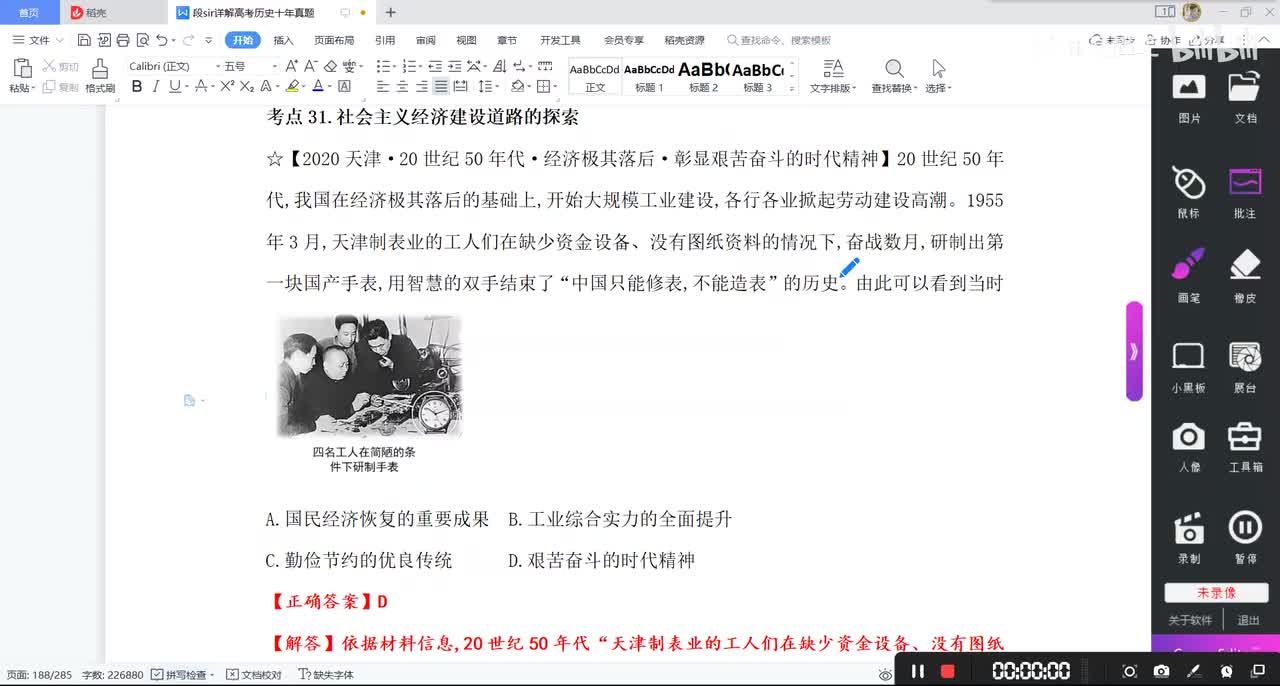Open the 展台 display stand tool
This screenshot has width=1280, height=686.
(1245, 367)
